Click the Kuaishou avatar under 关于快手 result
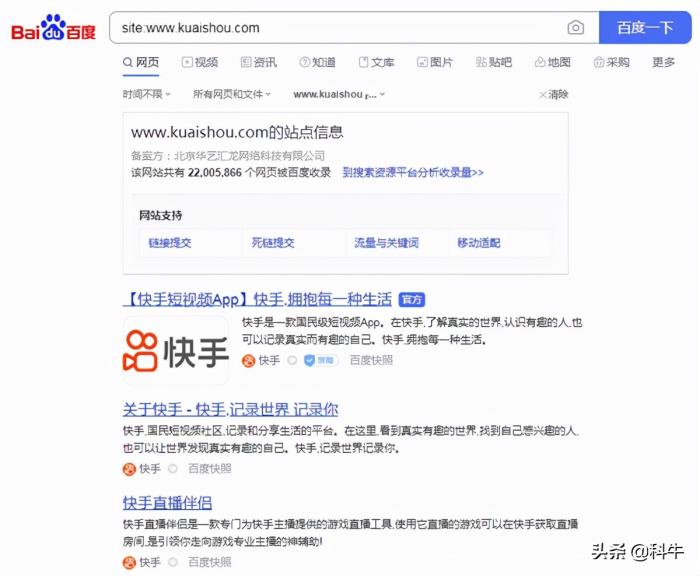Screen dimensions: 700x576 [129, 468]
